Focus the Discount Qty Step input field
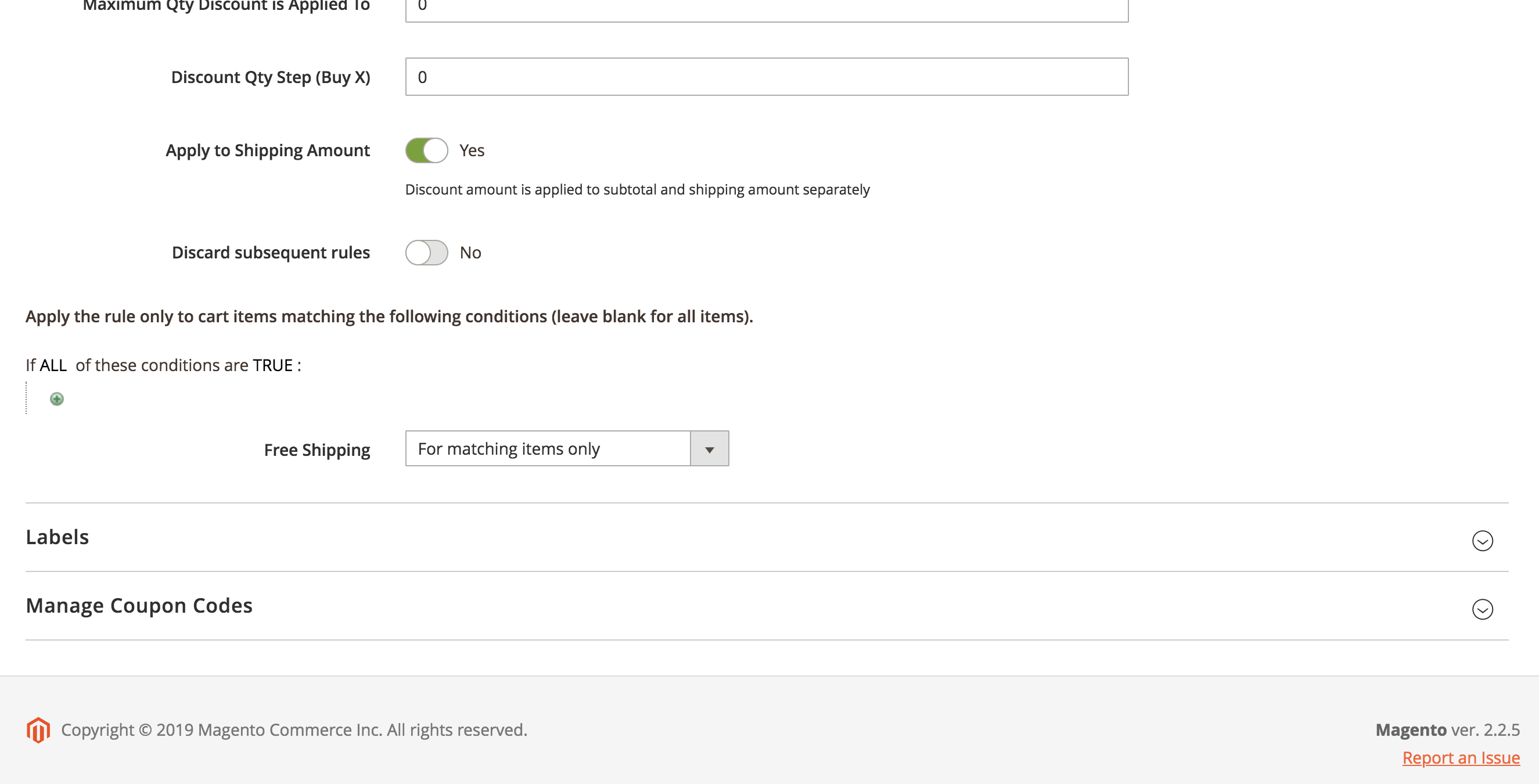1539x784 pixels. point(767,77)
